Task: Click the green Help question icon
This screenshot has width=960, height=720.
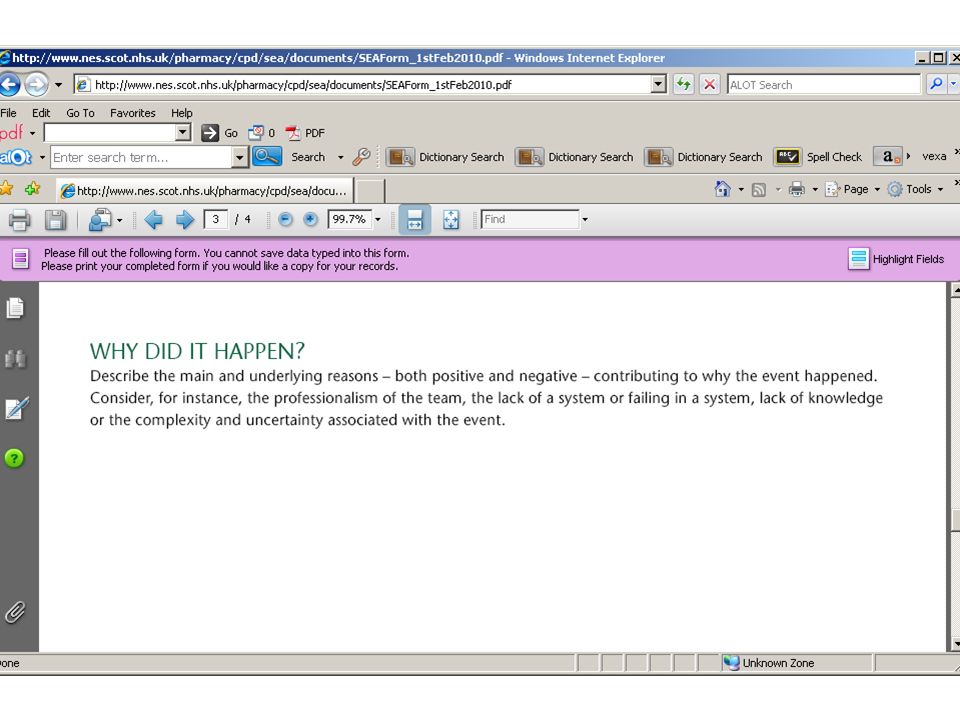Action: (14, 458)
